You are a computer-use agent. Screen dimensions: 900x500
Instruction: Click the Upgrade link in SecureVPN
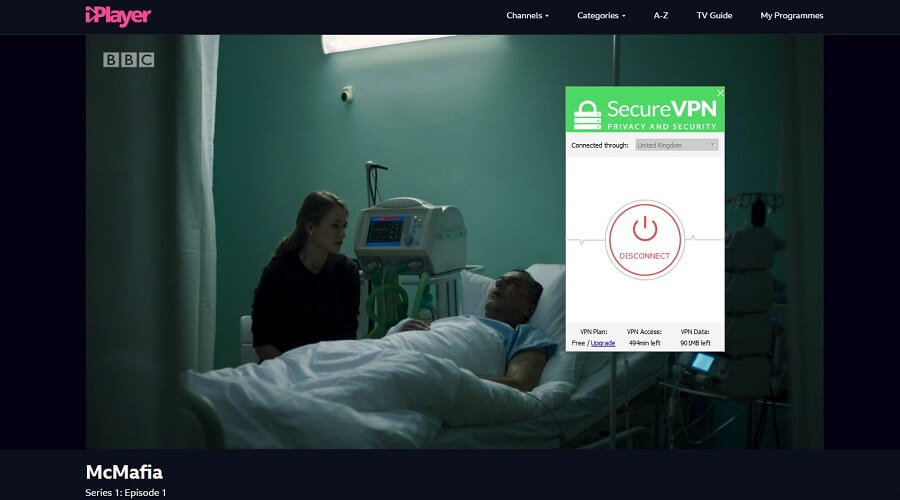(603, 343)
